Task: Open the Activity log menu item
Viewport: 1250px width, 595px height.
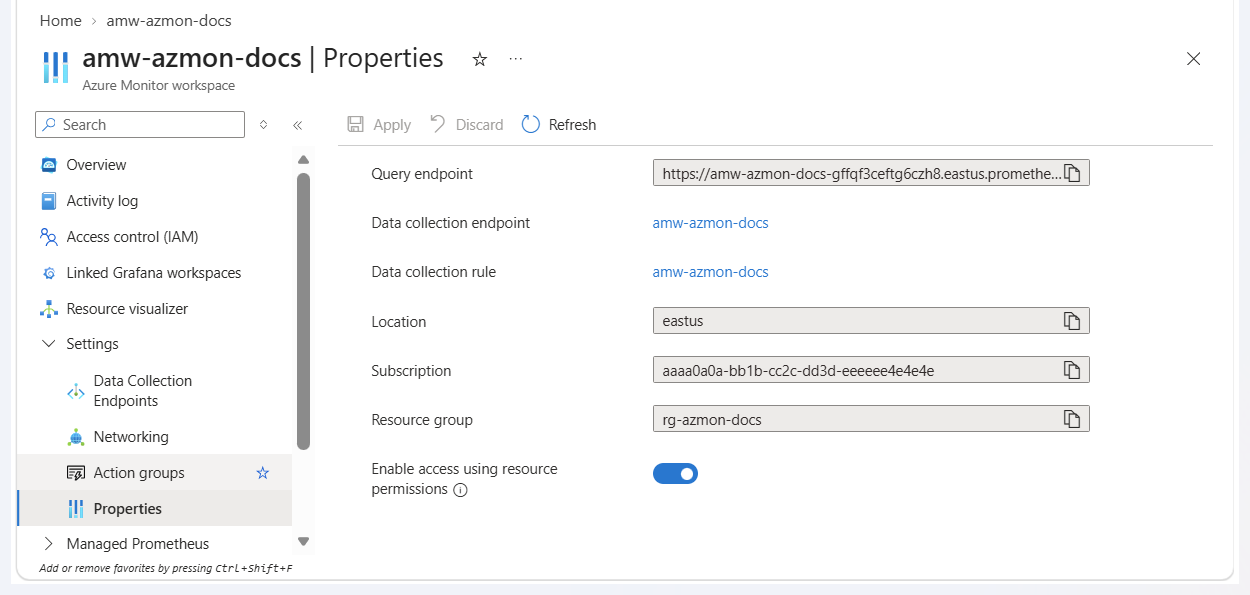Action: [x=102, y=201]
